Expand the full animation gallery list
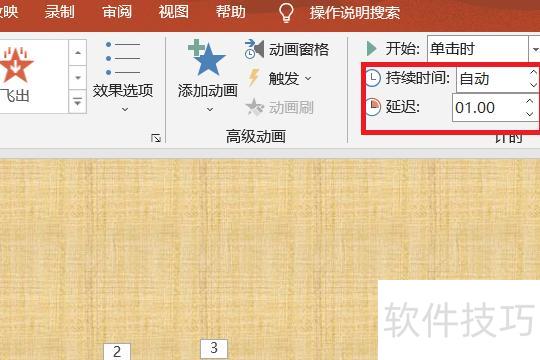This screenshot has width=540, height=360. coord(77,102)
